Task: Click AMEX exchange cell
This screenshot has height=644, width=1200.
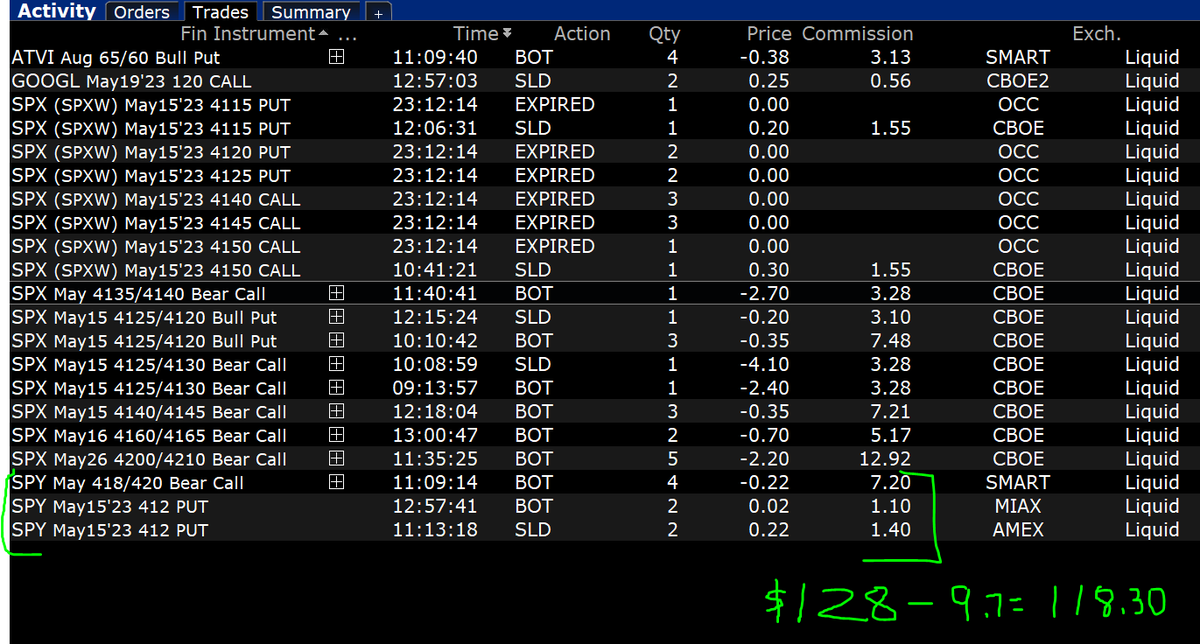Action: point(1018,530)
